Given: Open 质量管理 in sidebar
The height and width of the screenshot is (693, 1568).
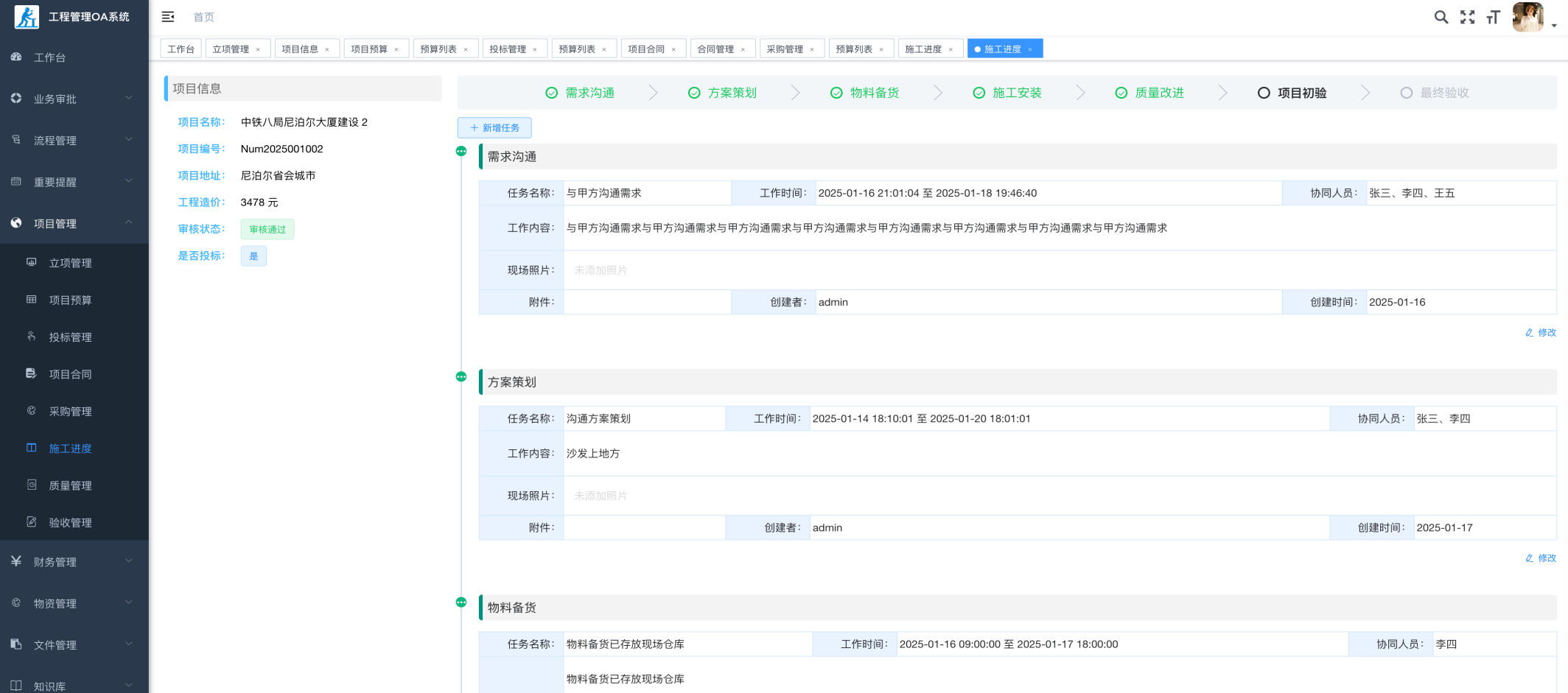Looking at the screenshot, I should tap(70, 485).
